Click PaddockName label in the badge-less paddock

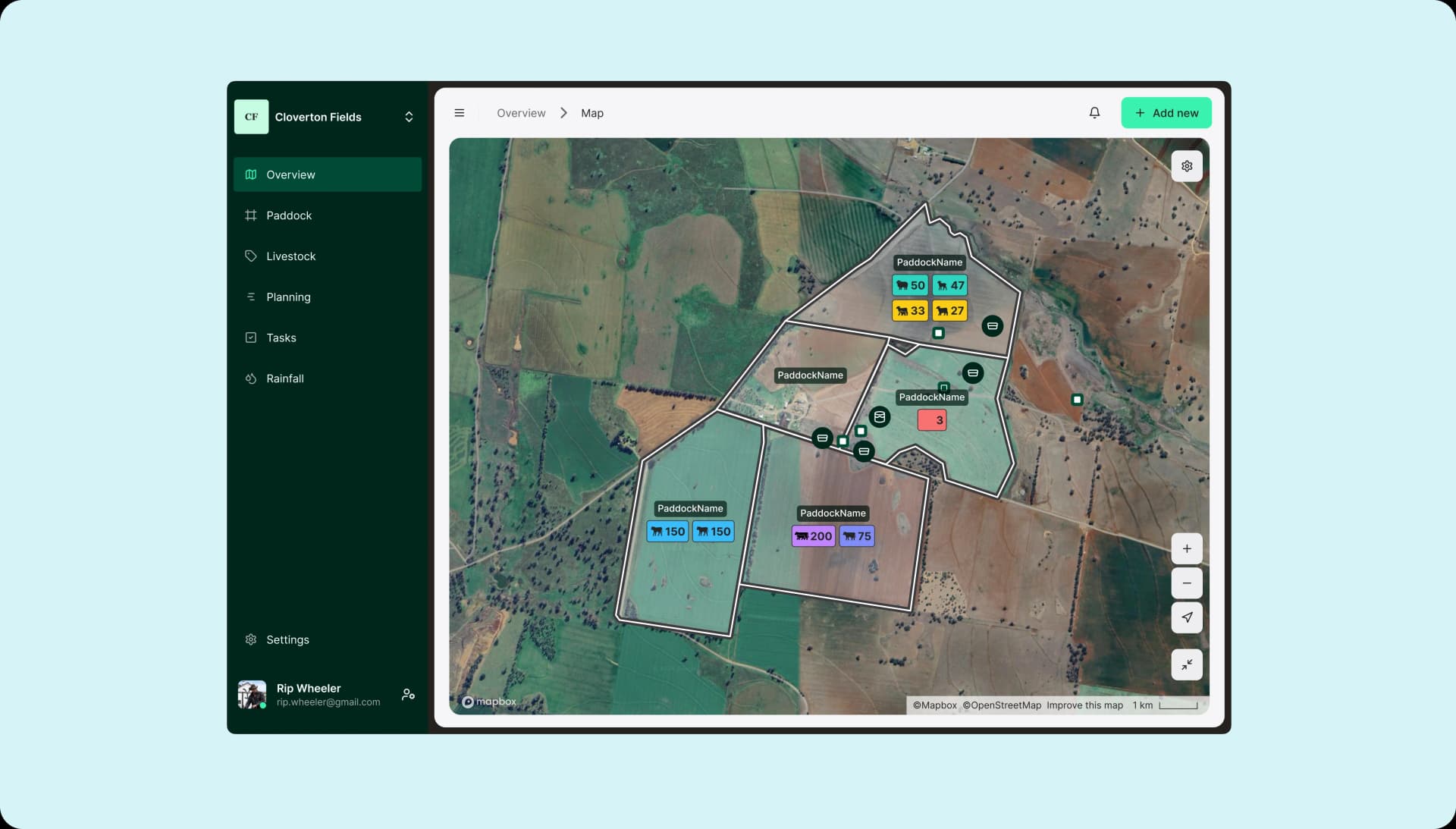(810, 375)
